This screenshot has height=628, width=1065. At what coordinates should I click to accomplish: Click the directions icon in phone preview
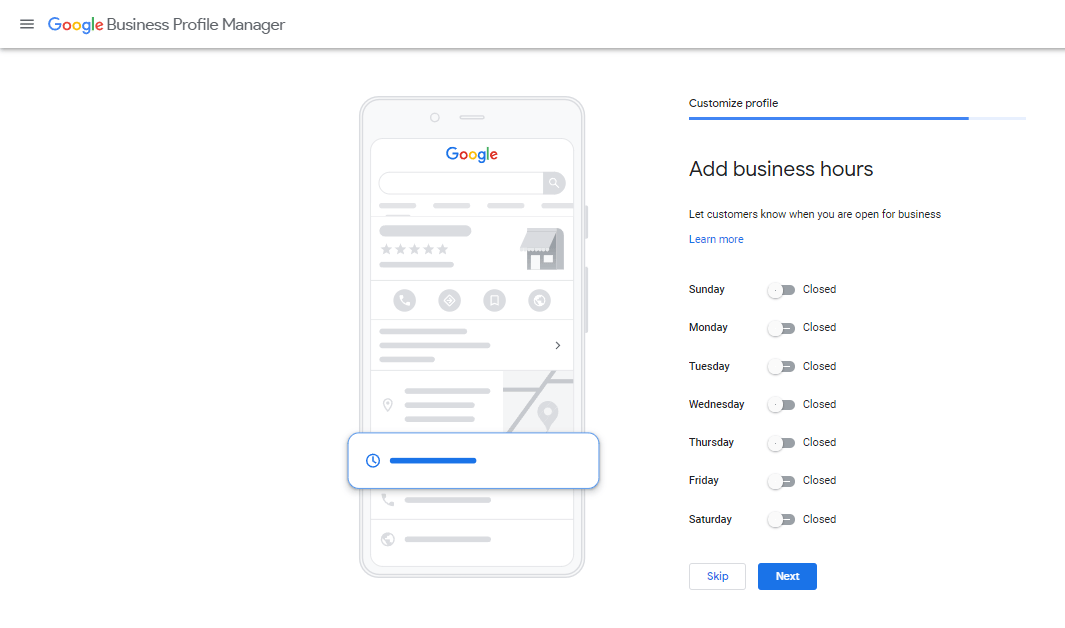tap(449, 300)
